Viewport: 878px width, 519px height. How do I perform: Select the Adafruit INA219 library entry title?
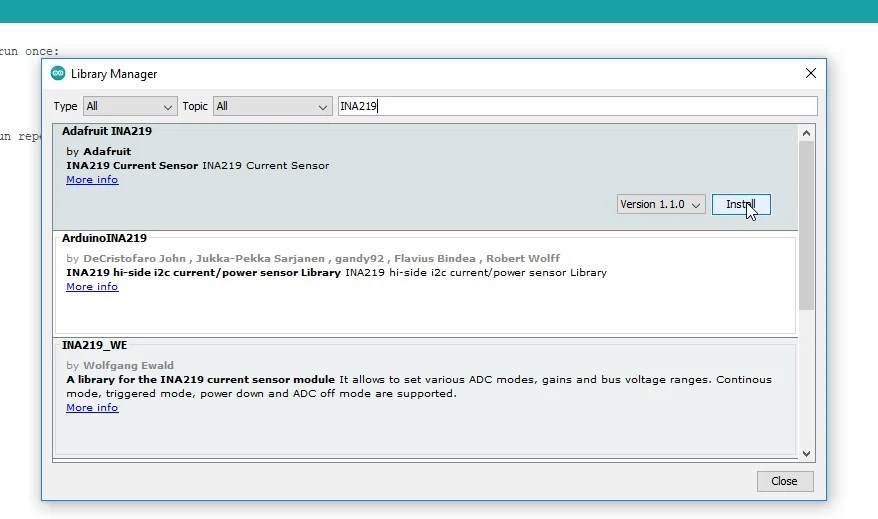[107, 131]
